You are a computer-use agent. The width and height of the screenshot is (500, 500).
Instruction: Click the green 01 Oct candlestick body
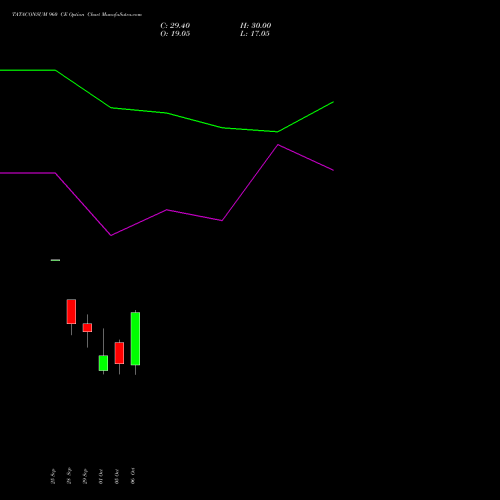(x=103, y=363)
